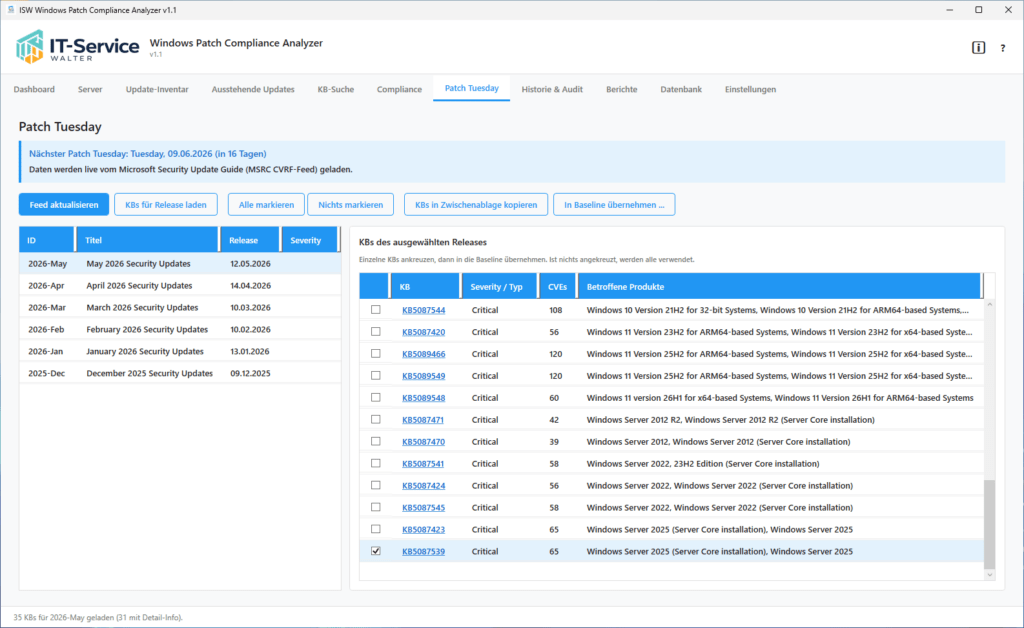Tick the checkbox for KB5087424
Screen dimensions: 1024x628
[376, 485]
